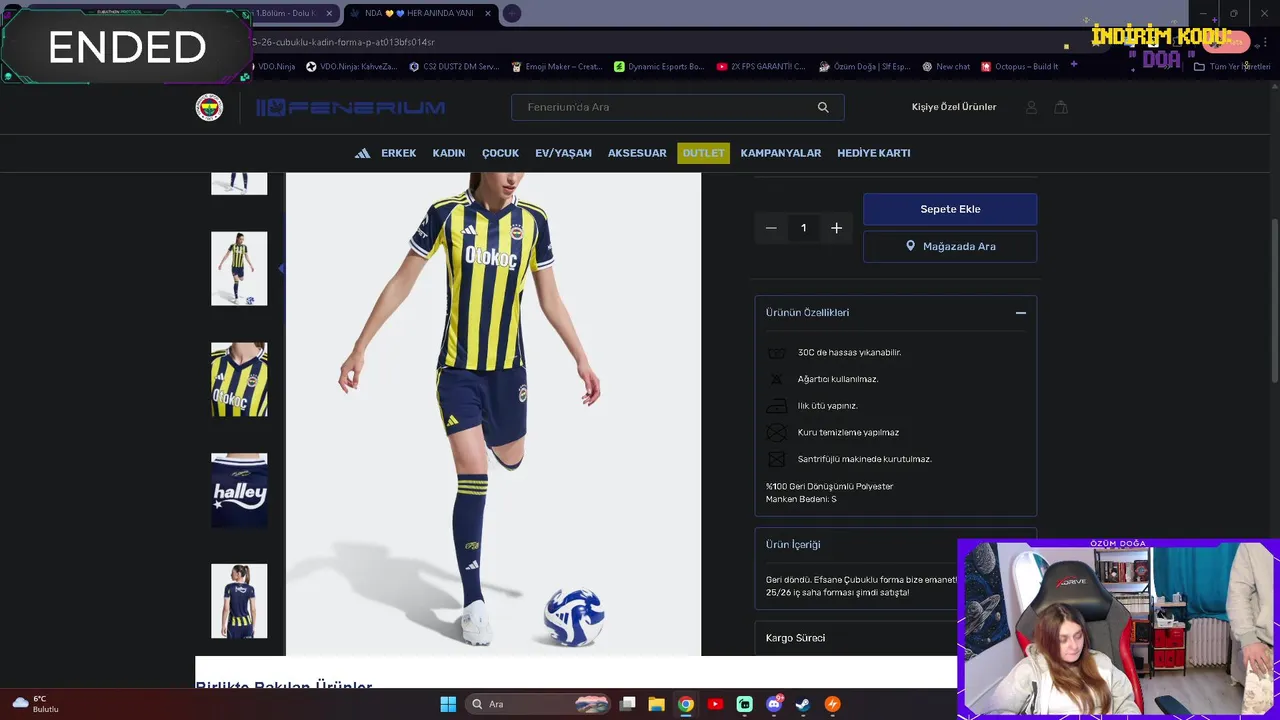Expand the Kargo Süreci section
Screen dimensions: 1280x720
pos(856,638)
